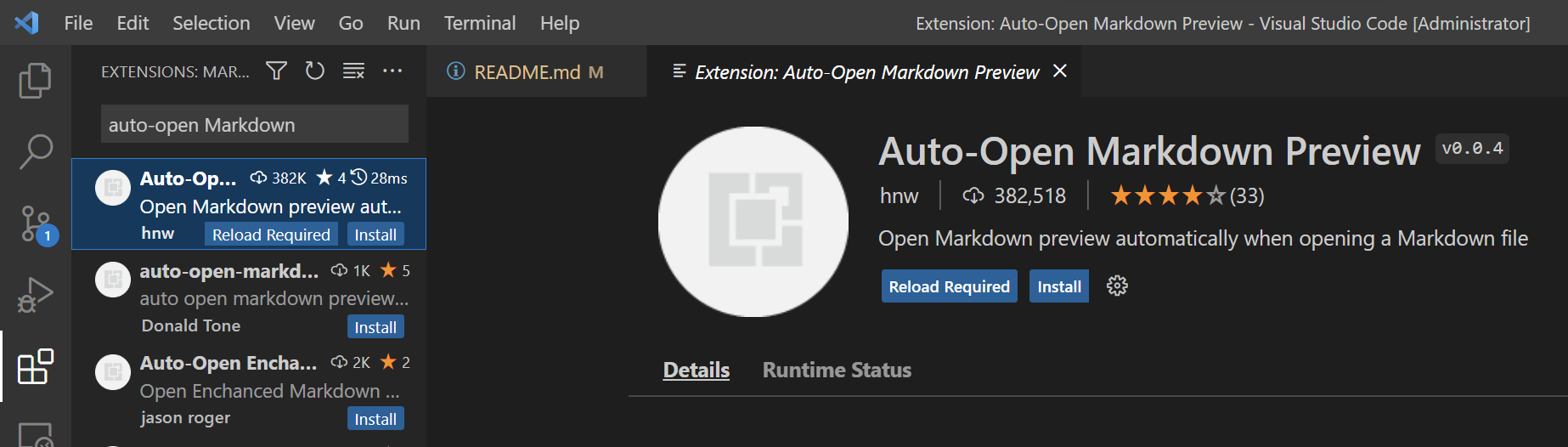Open the Explorer view in activity bar
1568x447 pixels.
tap(35, 81)
